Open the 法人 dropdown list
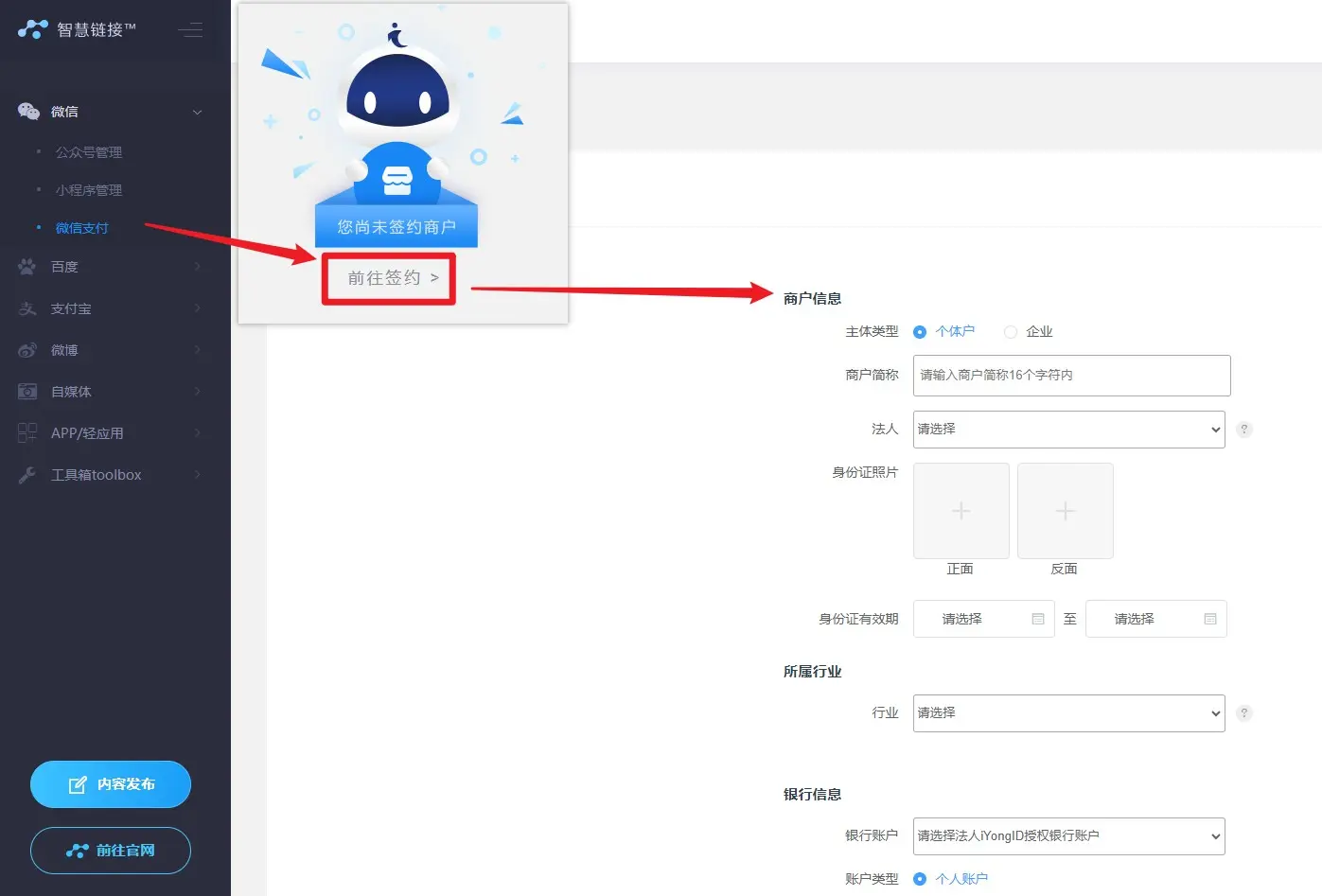Viewport: 1322px width, 896px height. pos(1068,430)
